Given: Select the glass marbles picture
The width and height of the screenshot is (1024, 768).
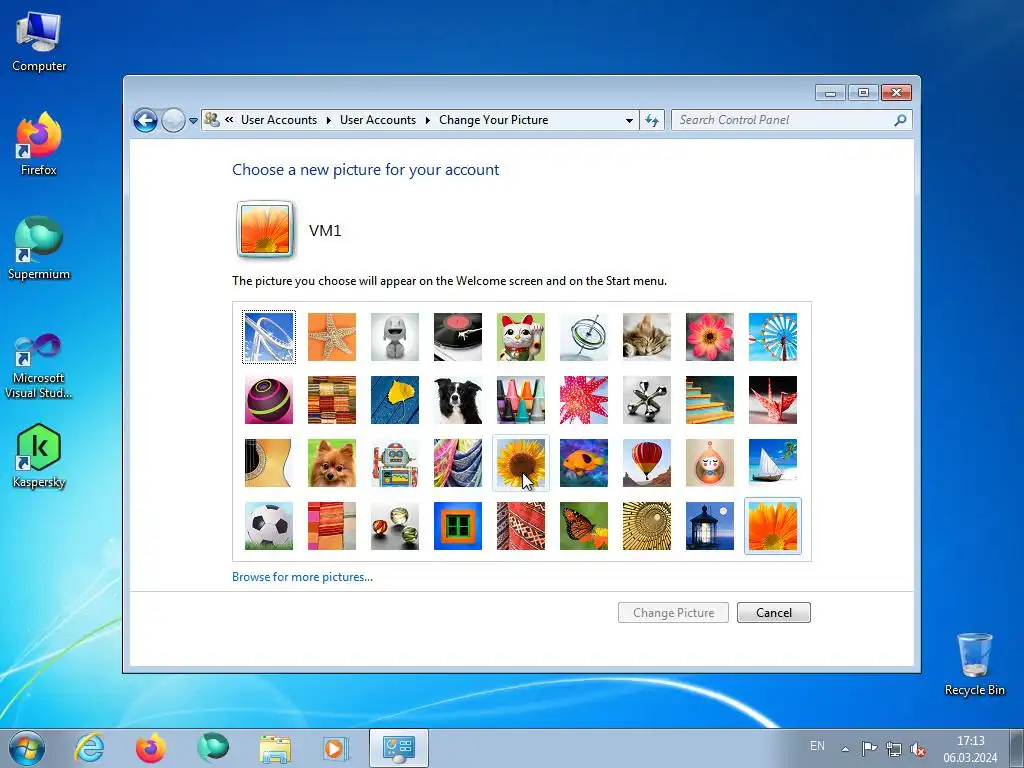Looking at the screenshot, I should coord(395,526).
